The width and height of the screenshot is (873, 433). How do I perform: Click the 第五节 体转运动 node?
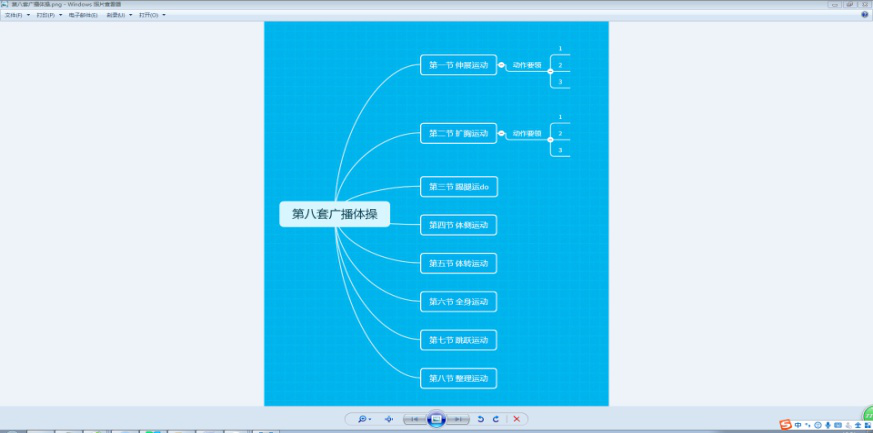[458, 263]
